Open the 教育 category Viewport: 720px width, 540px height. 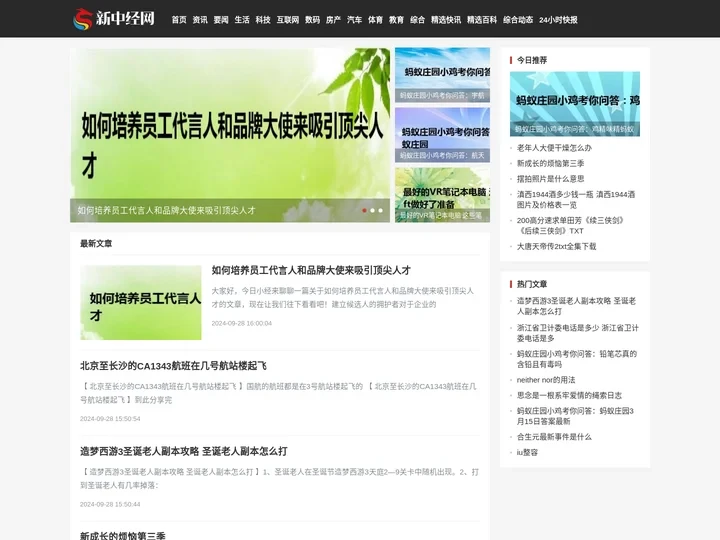[x=396, y=20]
